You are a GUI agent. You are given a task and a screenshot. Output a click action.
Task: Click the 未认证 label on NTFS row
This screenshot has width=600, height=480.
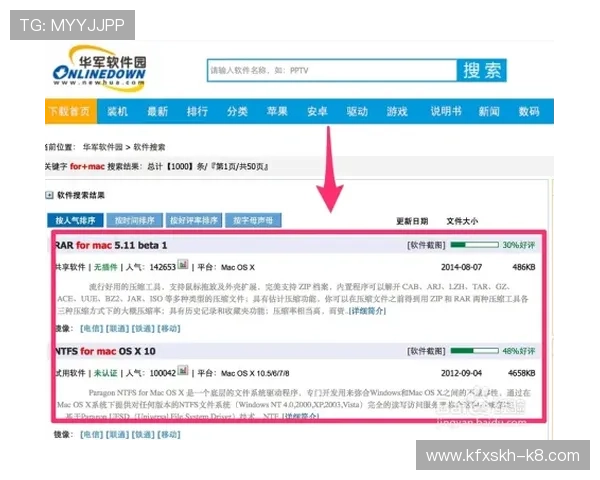(106, 373)
